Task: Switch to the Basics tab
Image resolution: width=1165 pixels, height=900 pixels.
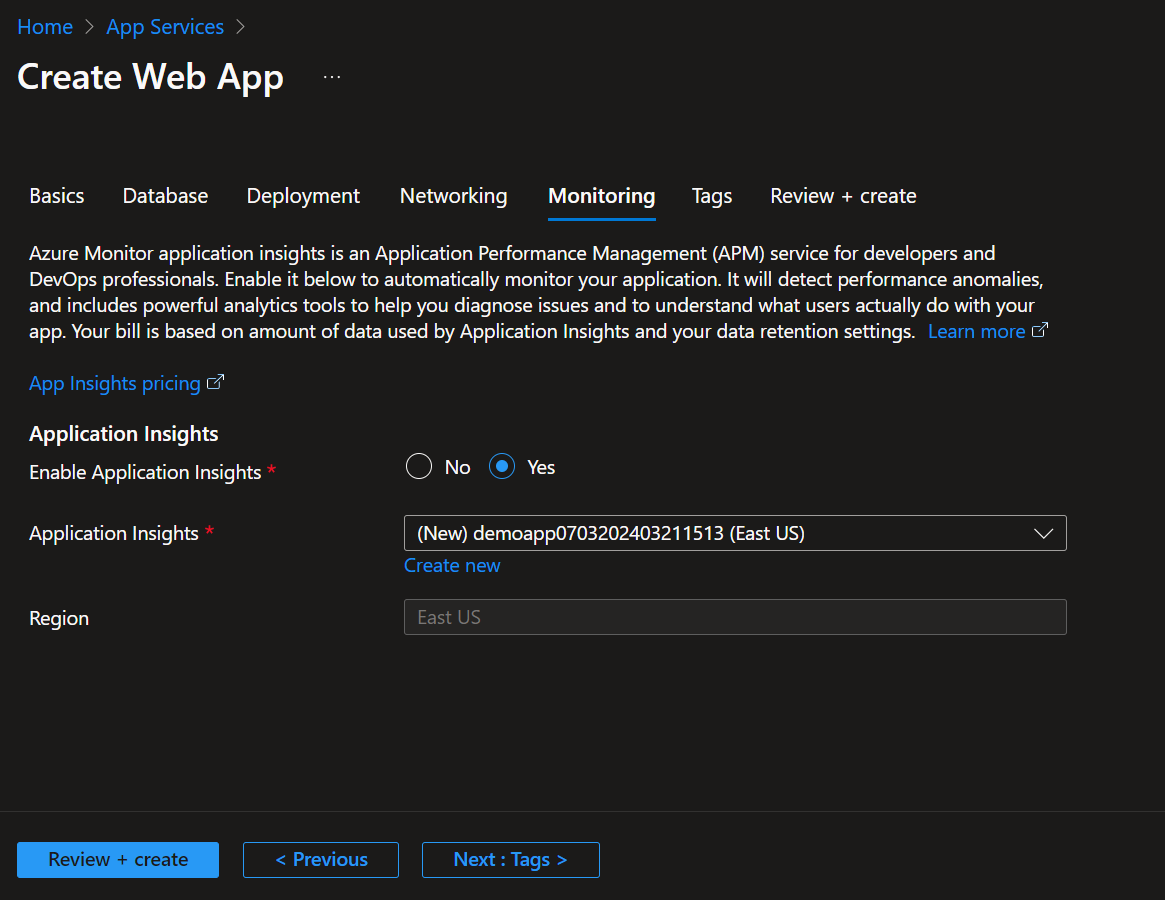Action: pyautogui.click(x=56, y=196)
